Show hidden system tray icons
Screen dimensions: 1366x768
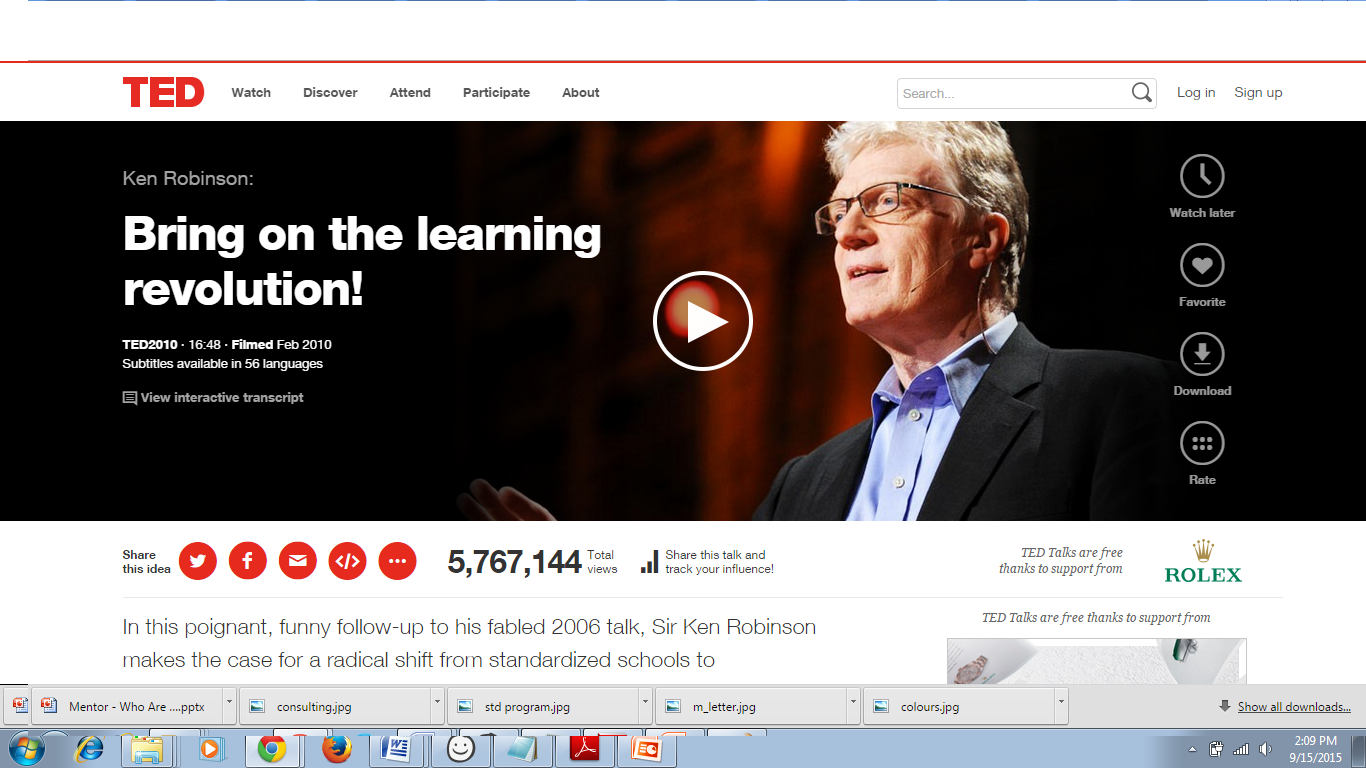coord(1192,749)
